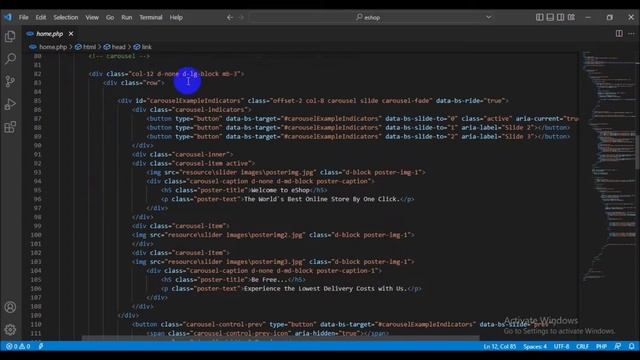Open the Go menu
The width and height of the screenshot is (640, 360).
click(110, 17)
